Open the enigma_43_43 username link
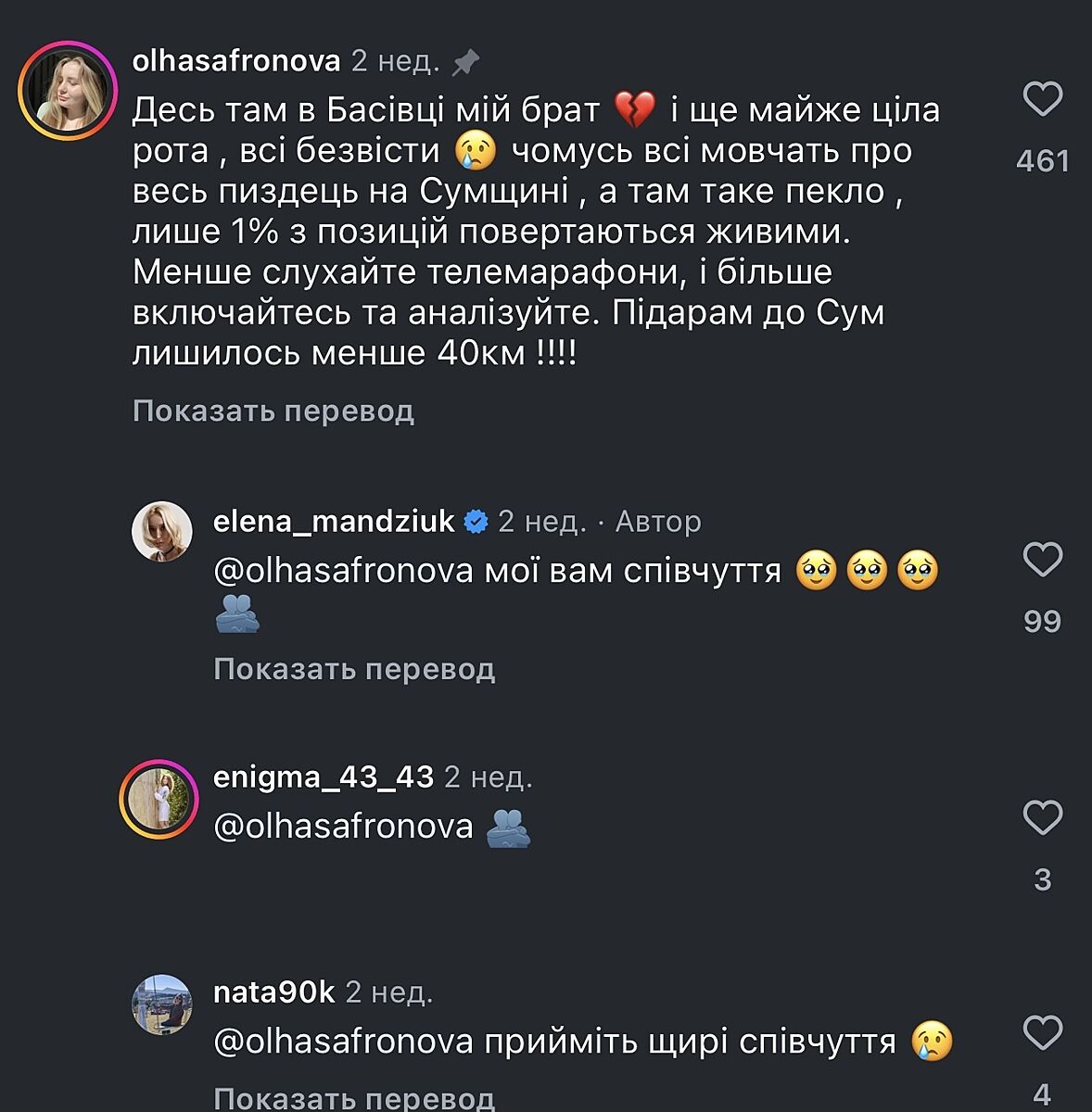The width and height of the screenshot is (1092, 1112). (x=323, y=777)
